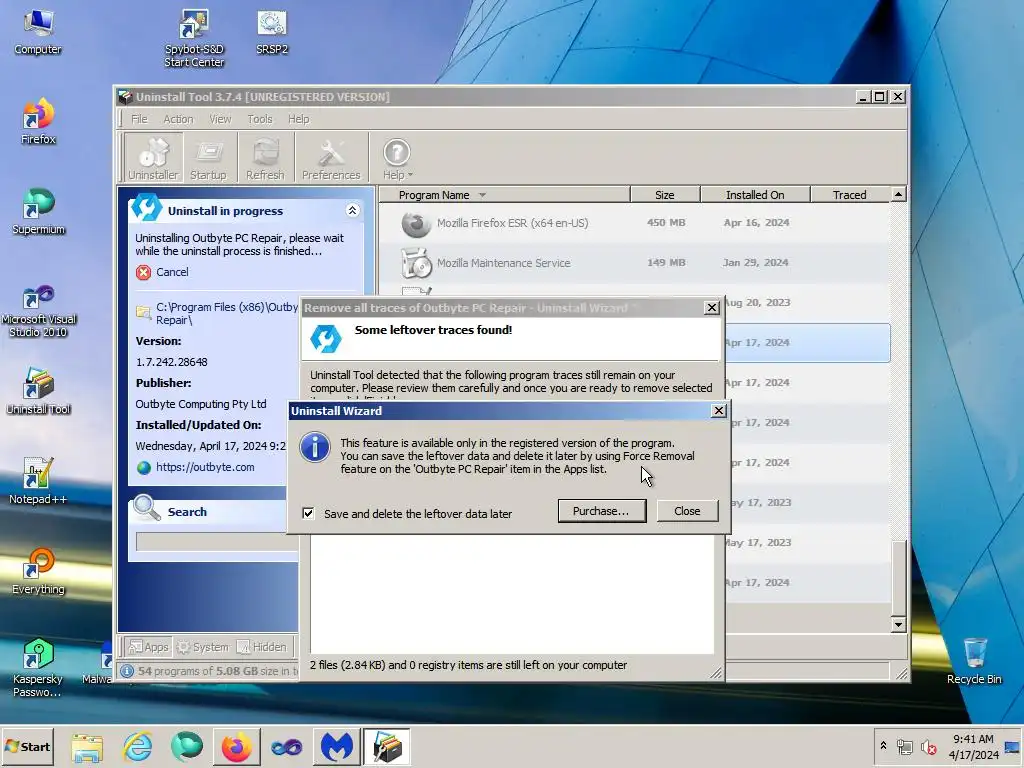Open Firefox desktop shortcut
The width and height of the screenshot is (1024, 768).
pos(38,121)
